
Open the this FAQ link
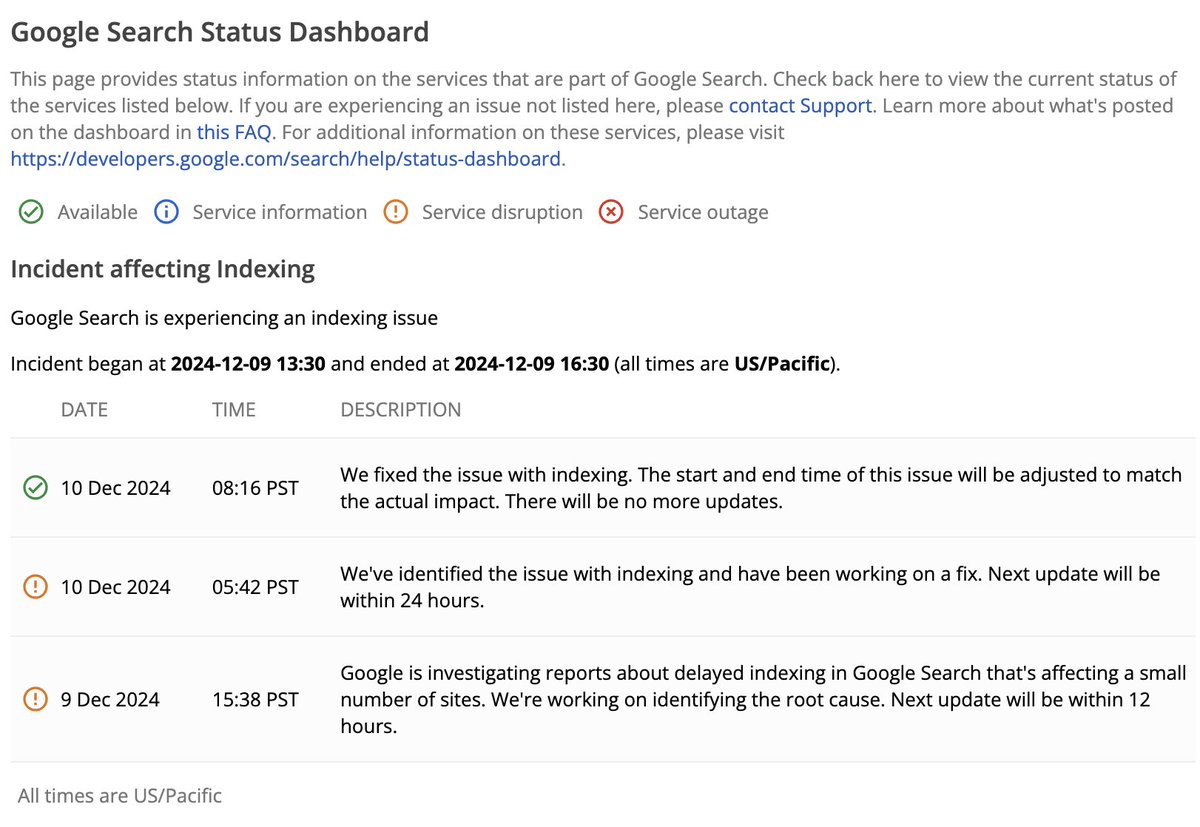[234, 132]
